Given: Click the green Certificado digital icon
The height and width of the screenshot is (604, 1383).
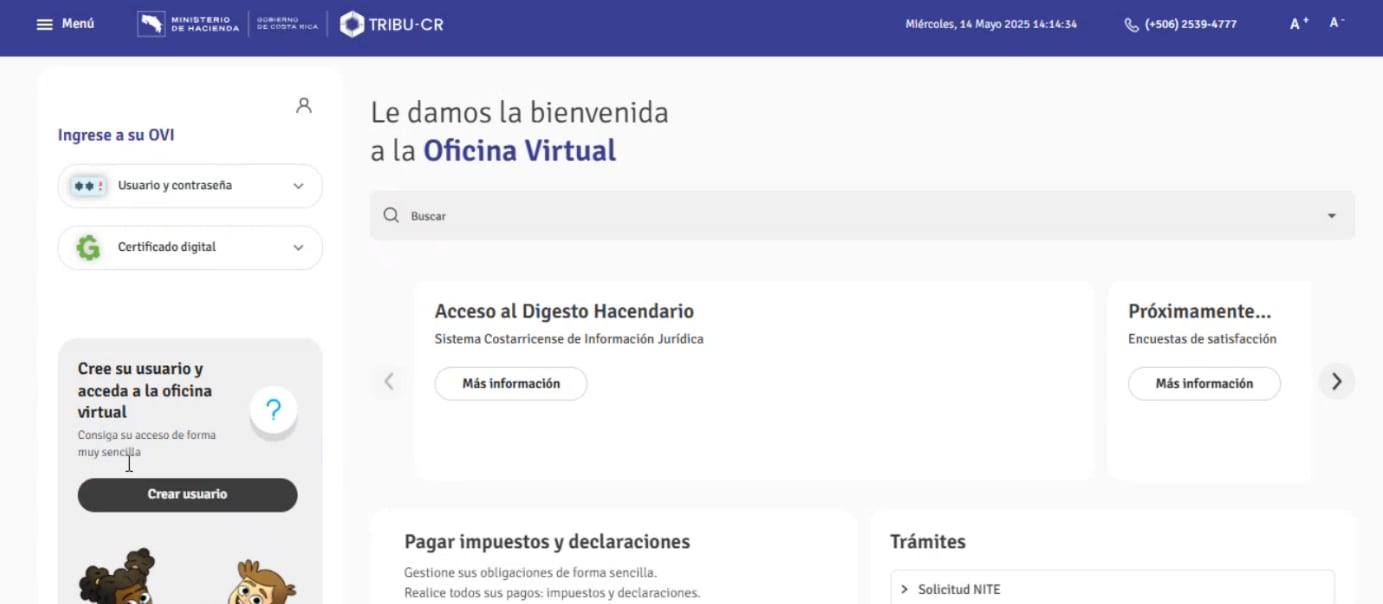Looking at the screenshot, I should click(x=87, y=247).
